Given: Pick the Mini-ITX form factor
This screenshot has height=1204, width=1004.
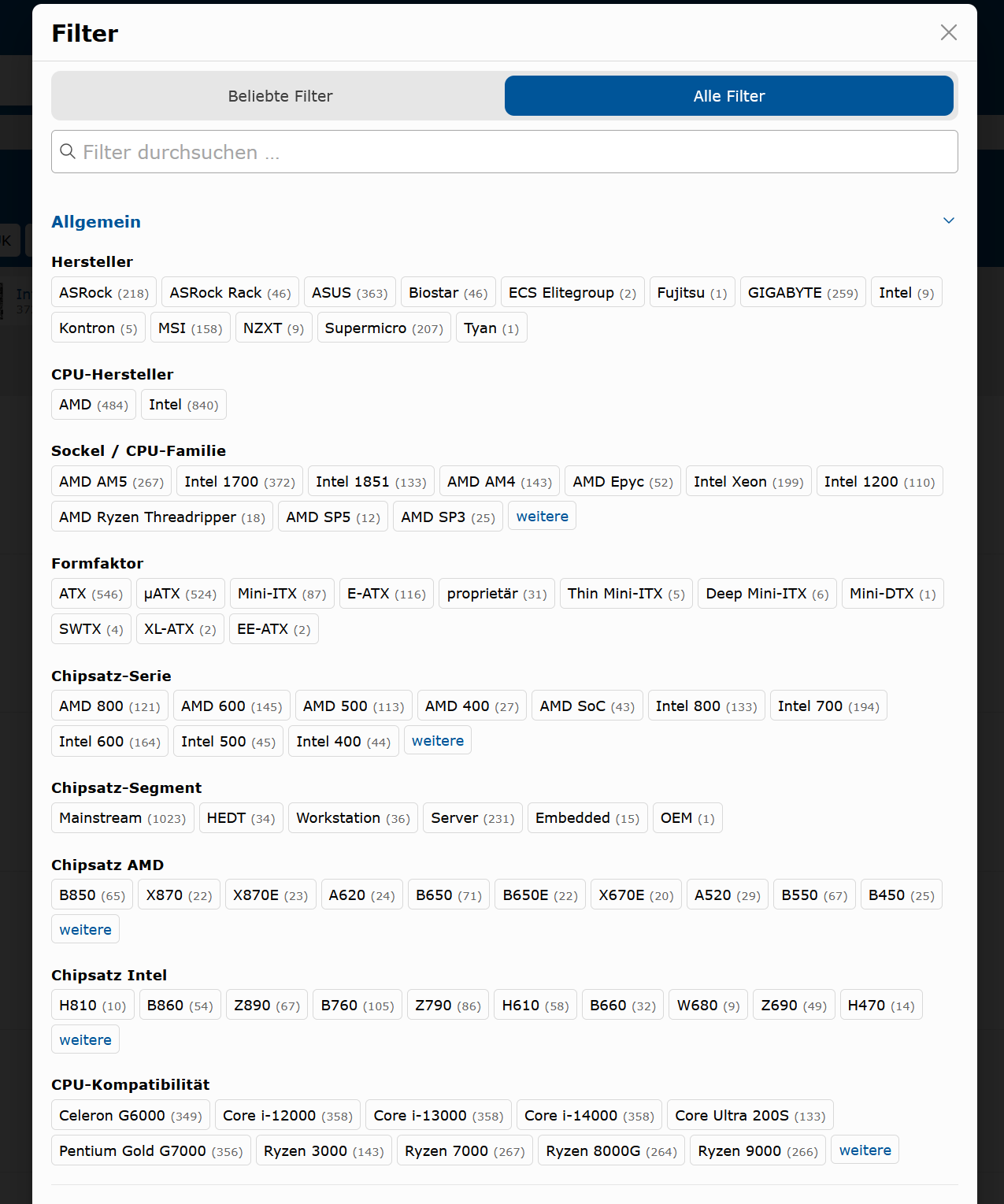Looking at the screenshot, I should pyautogui.click(x=282, y=593).
